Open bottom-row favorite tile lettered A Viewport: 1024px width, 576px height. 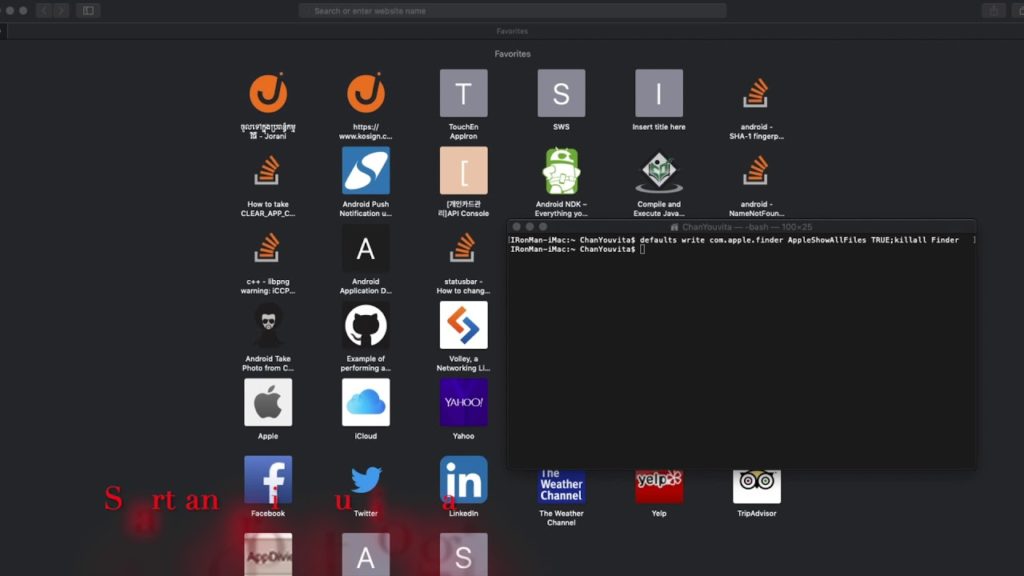click(366, 554)
